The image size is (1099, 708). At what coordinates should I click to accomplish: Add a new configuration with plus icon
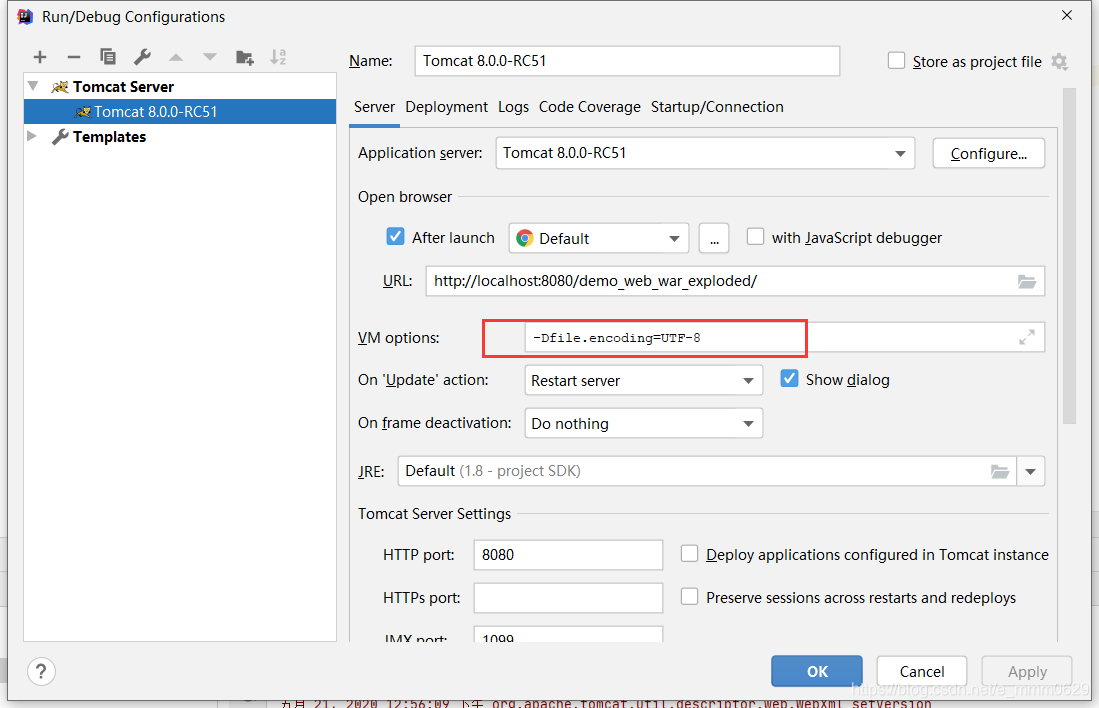pyautogui.click(x=40, y=57)
